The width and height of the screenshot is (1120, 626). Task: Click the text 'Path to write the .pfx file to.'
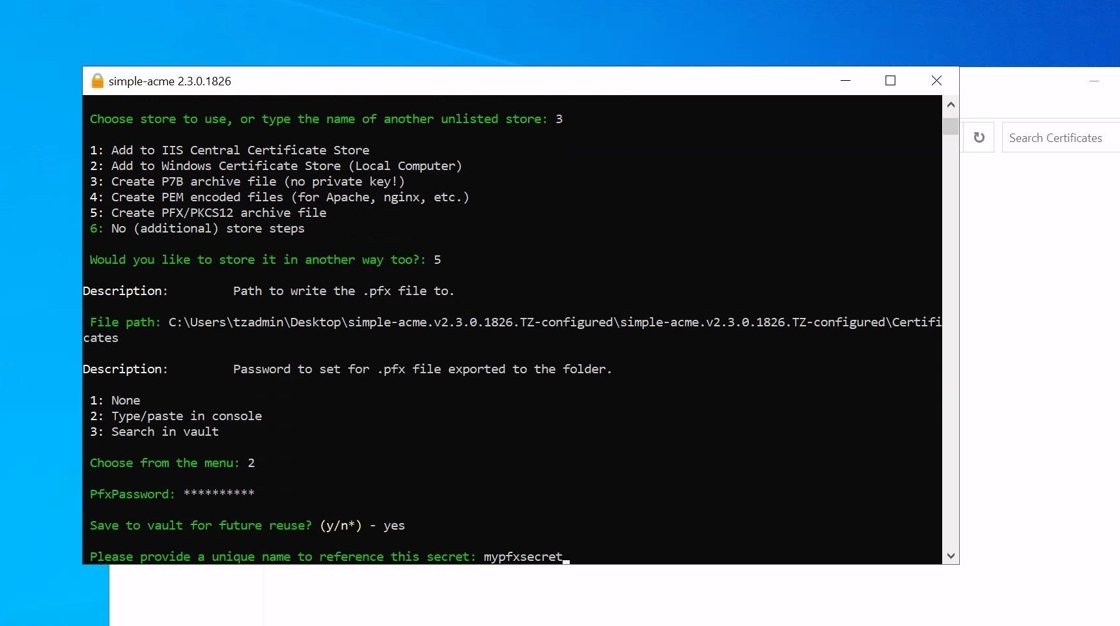(x=344, y=291)
